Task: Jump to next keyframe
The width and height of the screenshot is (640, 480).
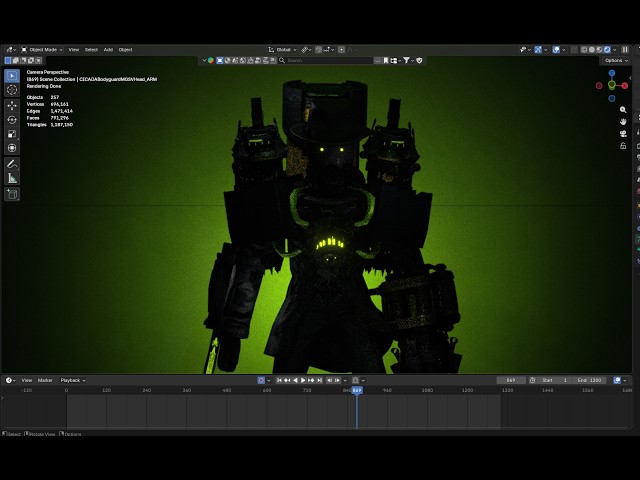Action: point(311,380)
